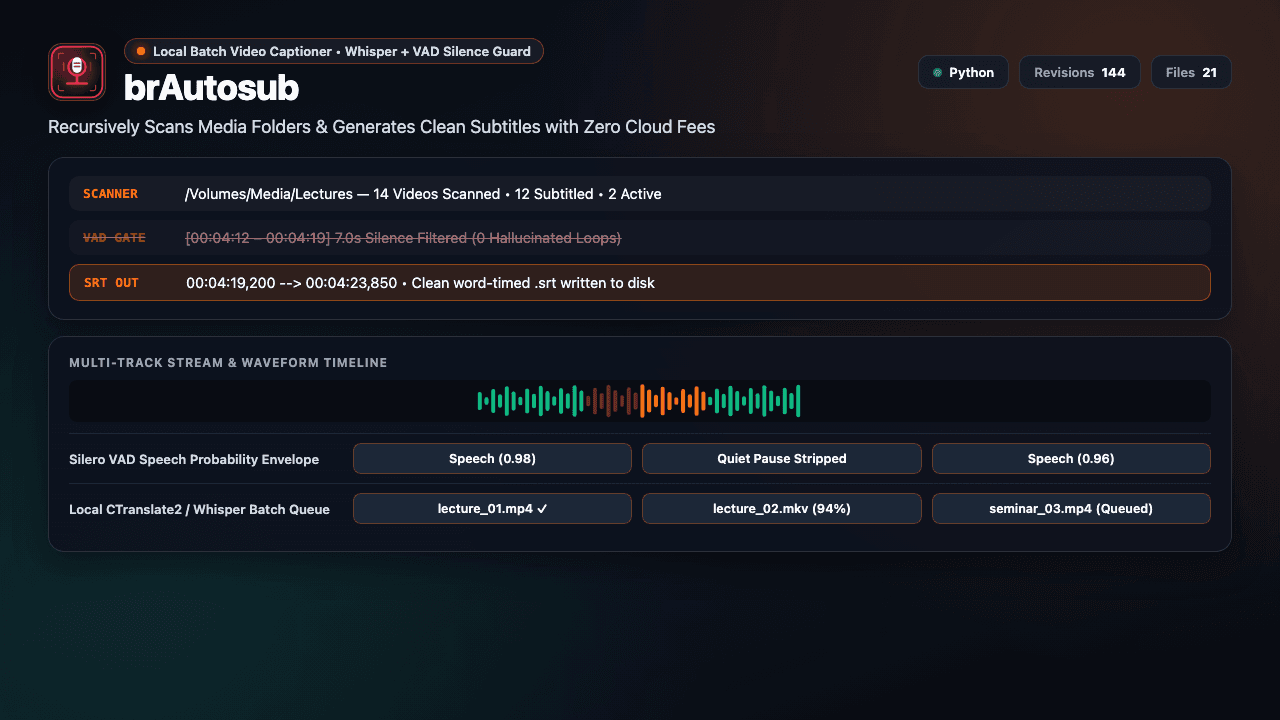Select the struck-through VAD GATE log row
Screen dimensions: 1280x720
click(640, 238)
